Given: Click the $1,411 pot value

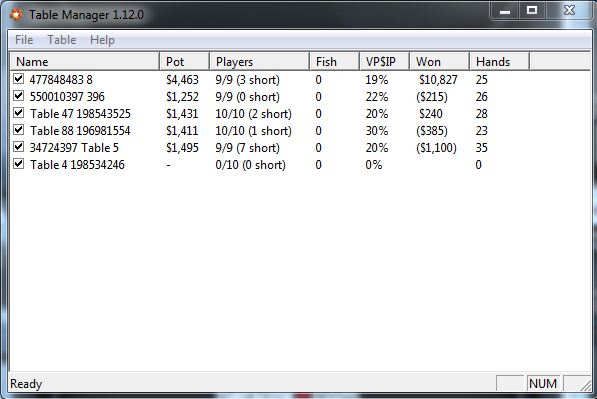Looking at the screenshot, I should (182, 131).
